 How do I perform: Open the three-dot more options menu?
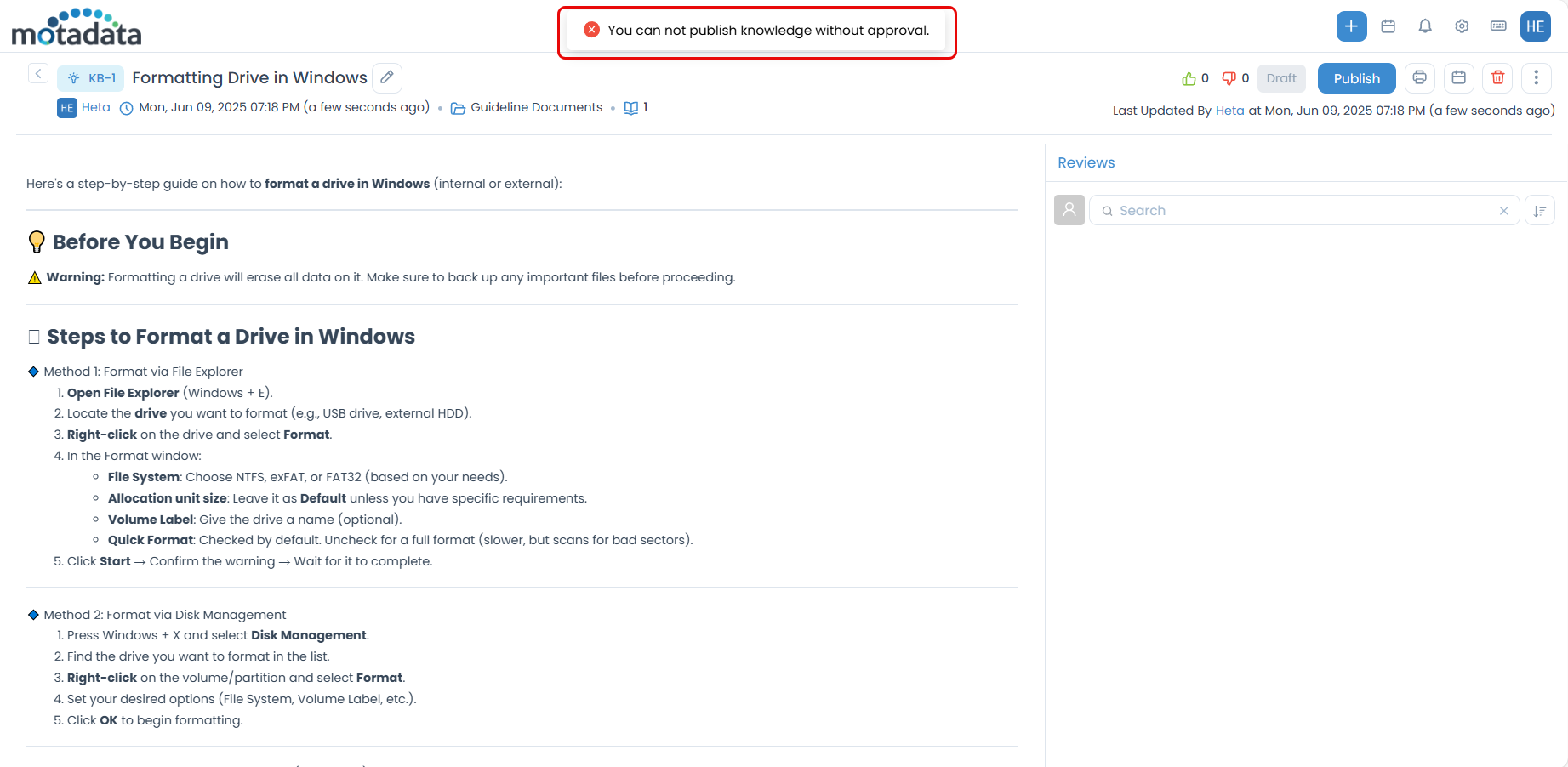(x=1537, y=77)
